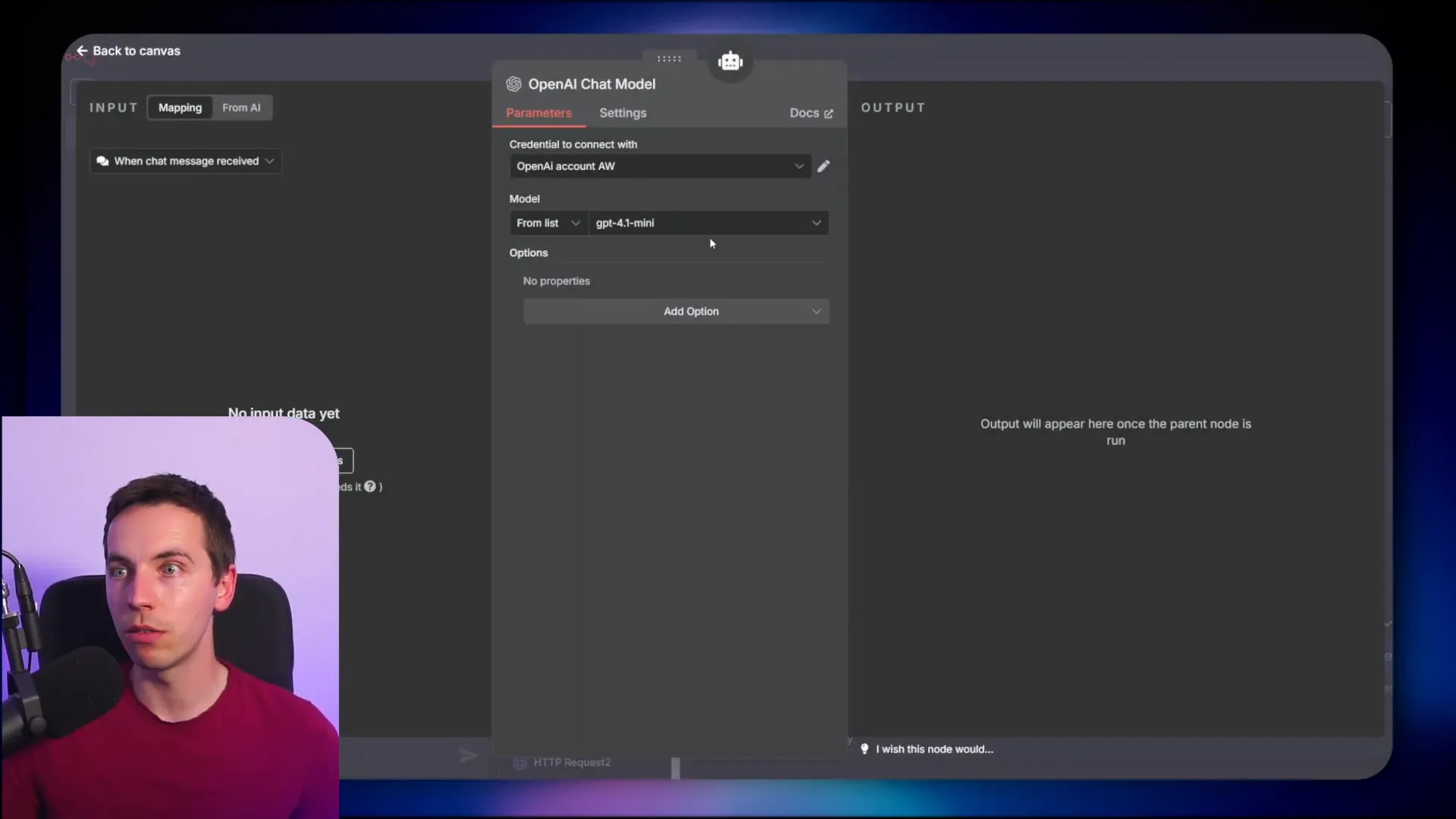Open the When chat message received dropdown

(186, 162)
